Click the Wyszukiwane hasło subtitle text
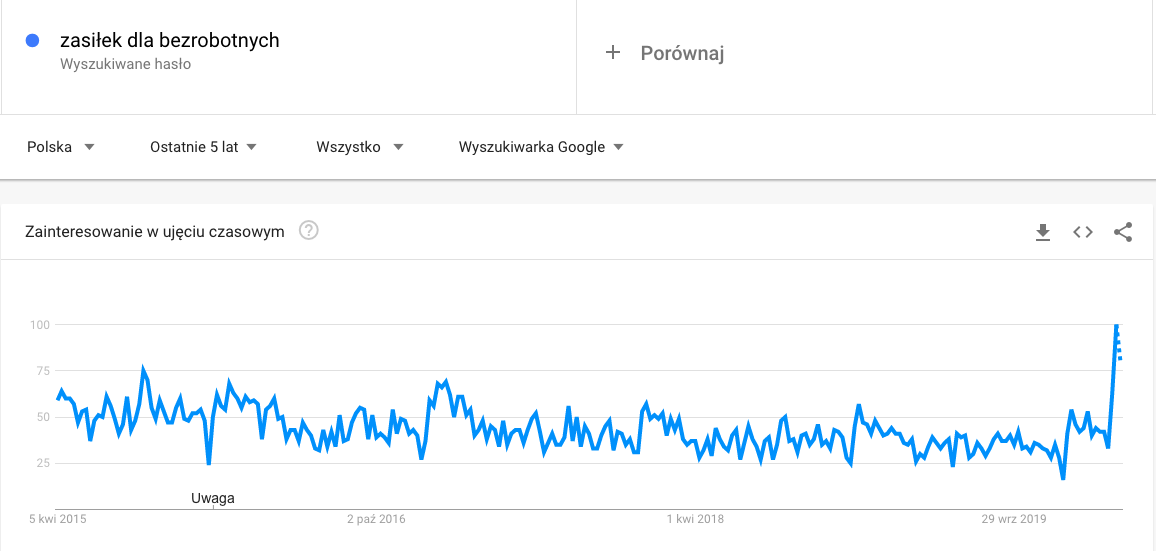1156x551 pixels. point(125,64)
